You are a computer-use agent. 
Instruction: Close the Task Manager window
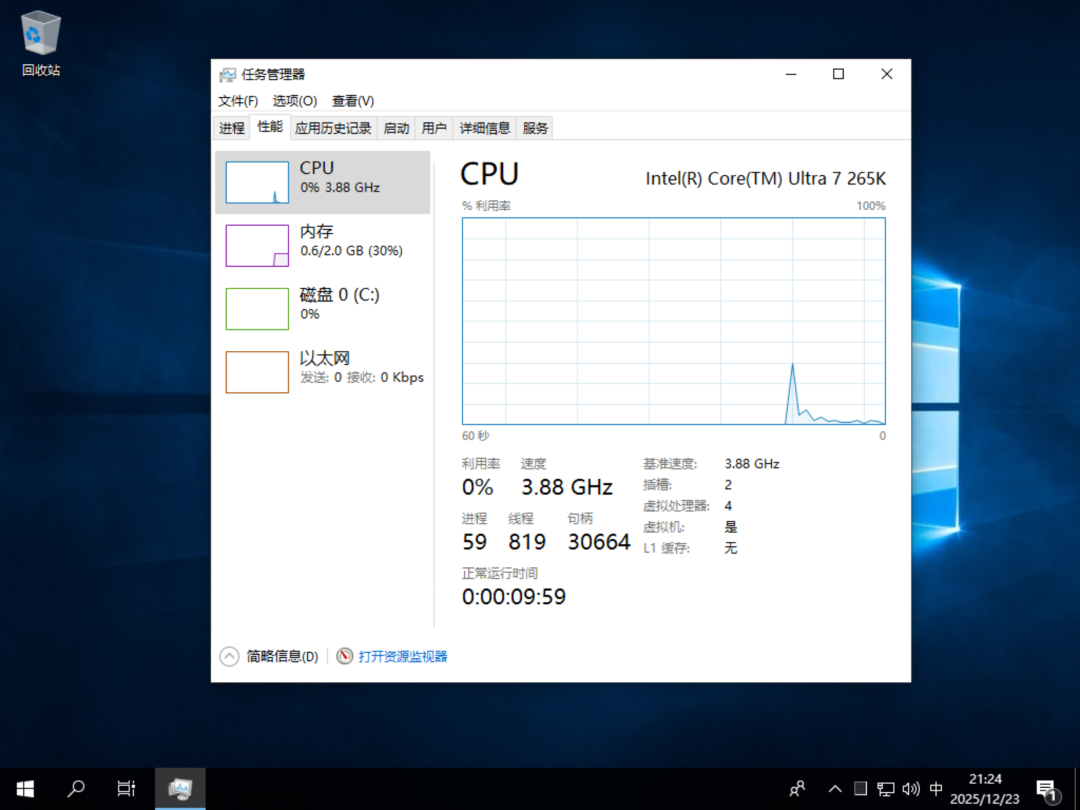point(886,74)
